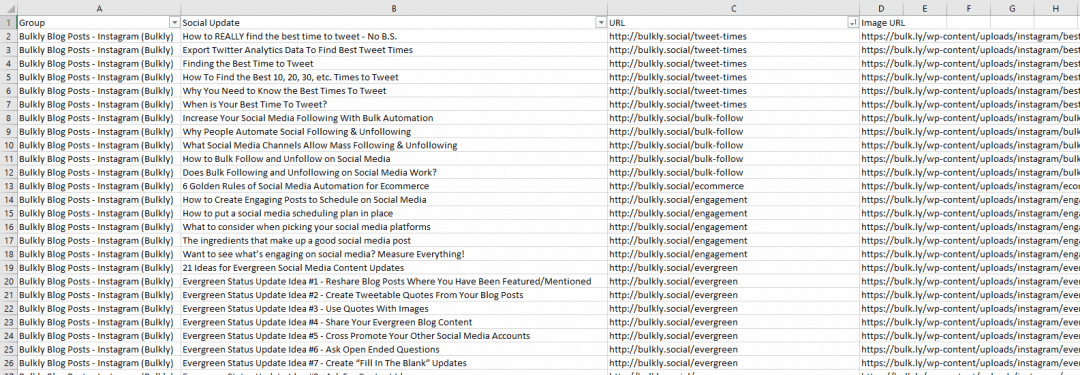Select row 20 header
Viewport: 1080px width, 375px height.
click(x=8, y=281)
